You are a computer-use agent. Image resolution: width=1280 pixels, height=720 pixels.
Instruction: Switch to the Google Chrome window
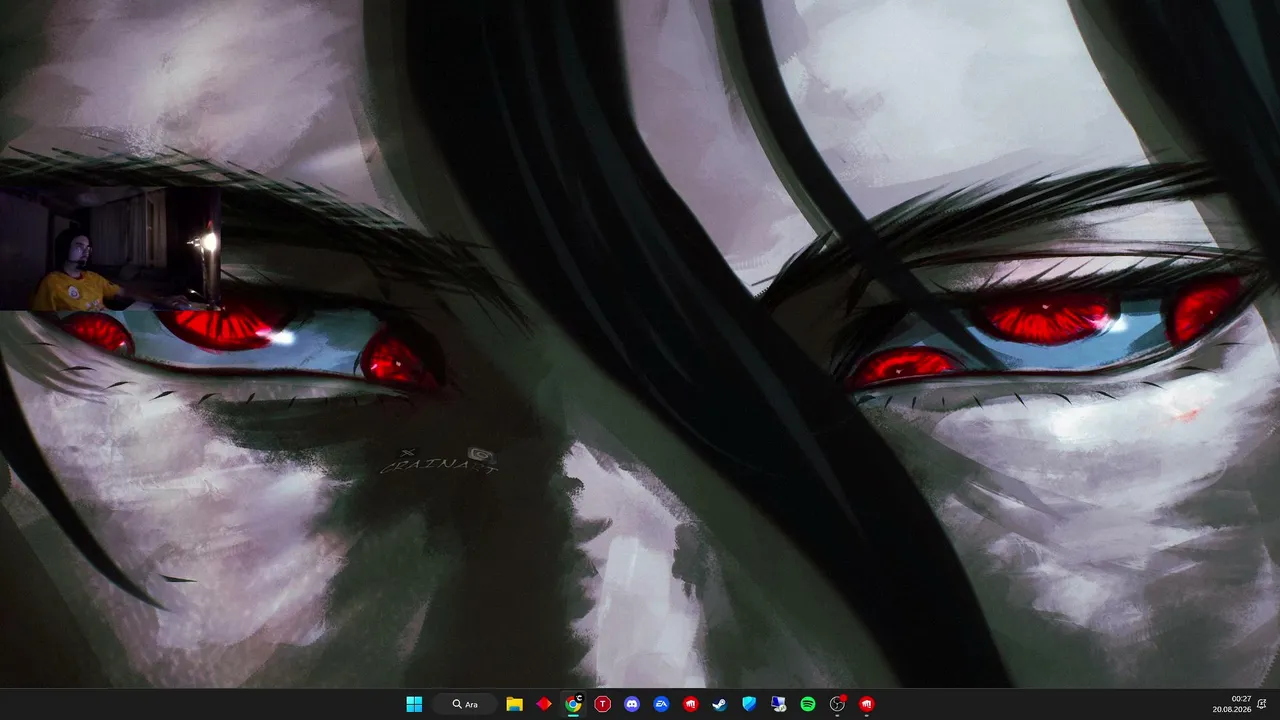pyautogui.click(x=573, y=704)
